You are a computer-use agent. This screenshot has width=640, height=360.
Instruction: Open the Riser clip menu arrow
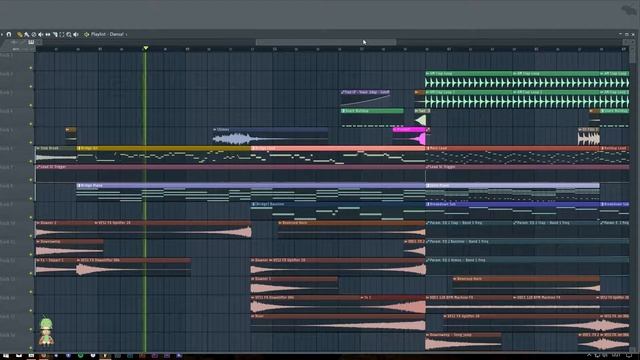tap(253, 316)
